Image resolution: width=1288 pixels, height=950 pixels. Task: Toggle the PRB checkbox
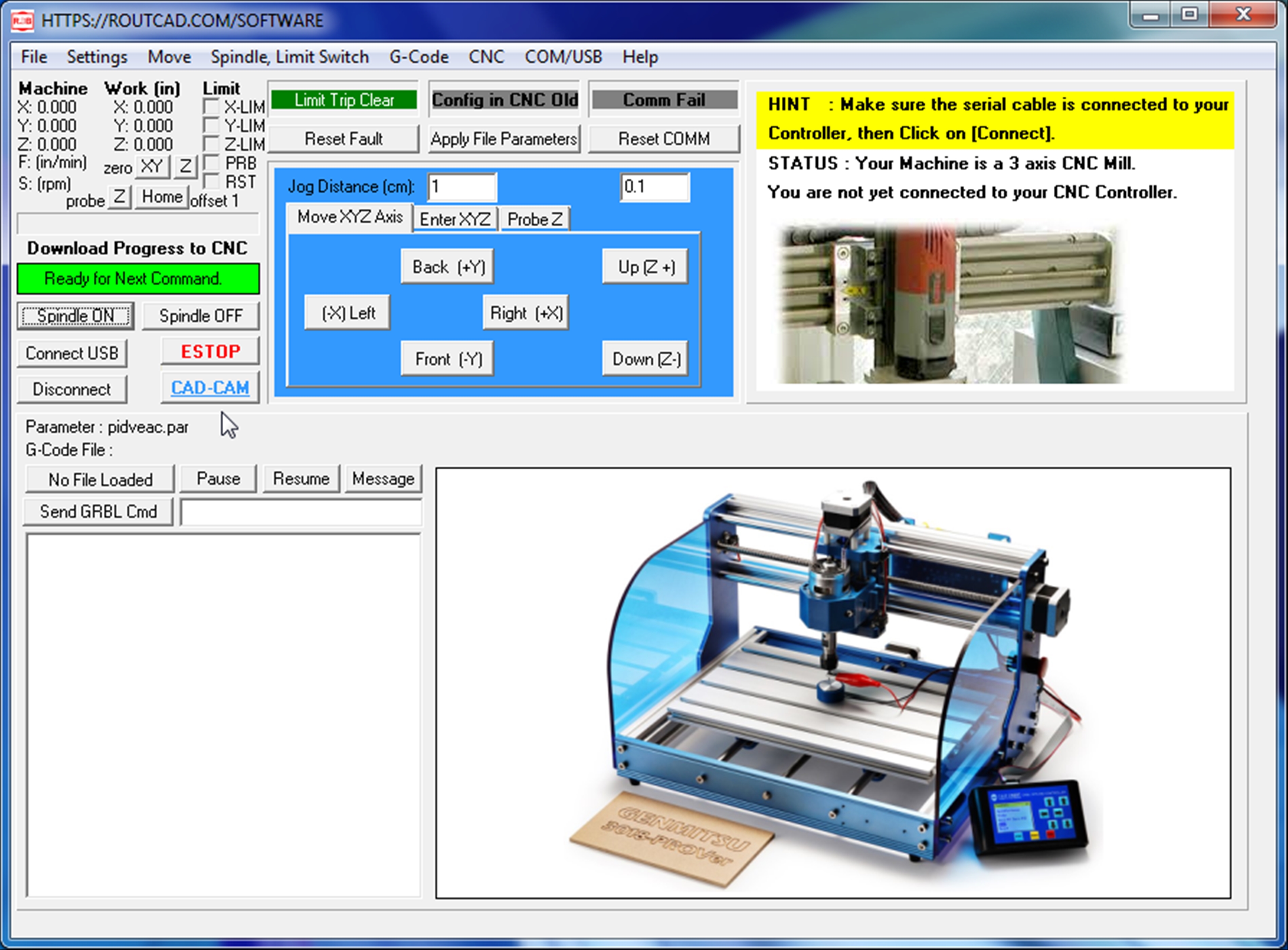(x=211, y=163)
